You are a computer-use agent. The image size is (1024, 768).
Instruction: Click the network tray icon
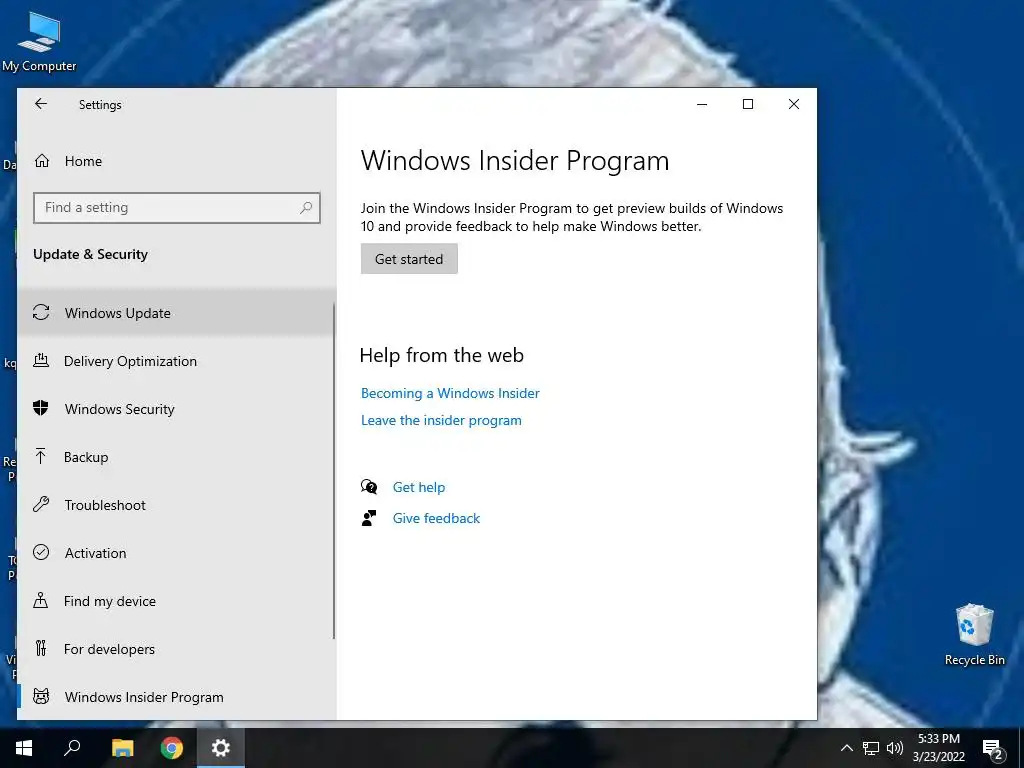[871, 748]
